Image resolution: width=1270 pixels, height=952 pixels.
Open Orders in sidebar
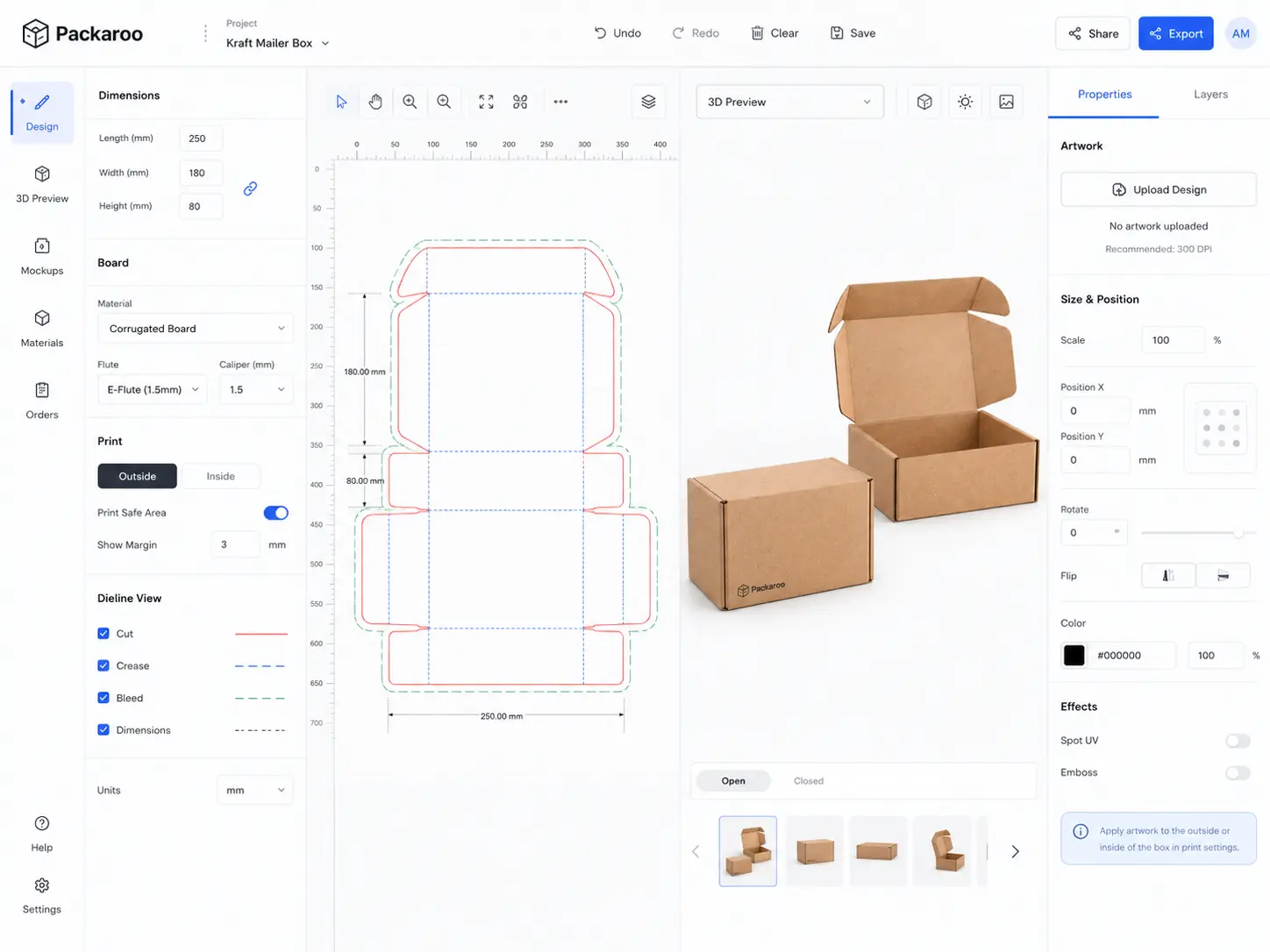pos(42,401)
